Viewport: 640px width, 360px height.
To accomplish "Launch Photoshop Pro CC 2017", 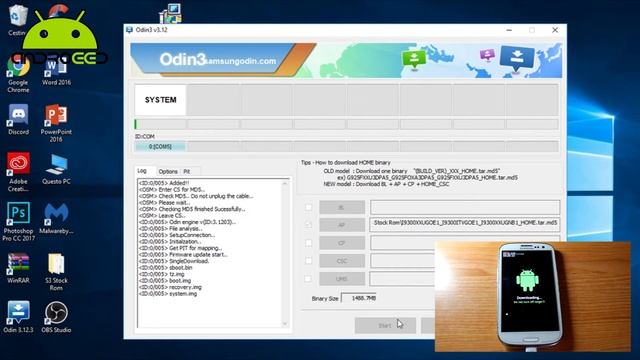I will click(18, 221).
